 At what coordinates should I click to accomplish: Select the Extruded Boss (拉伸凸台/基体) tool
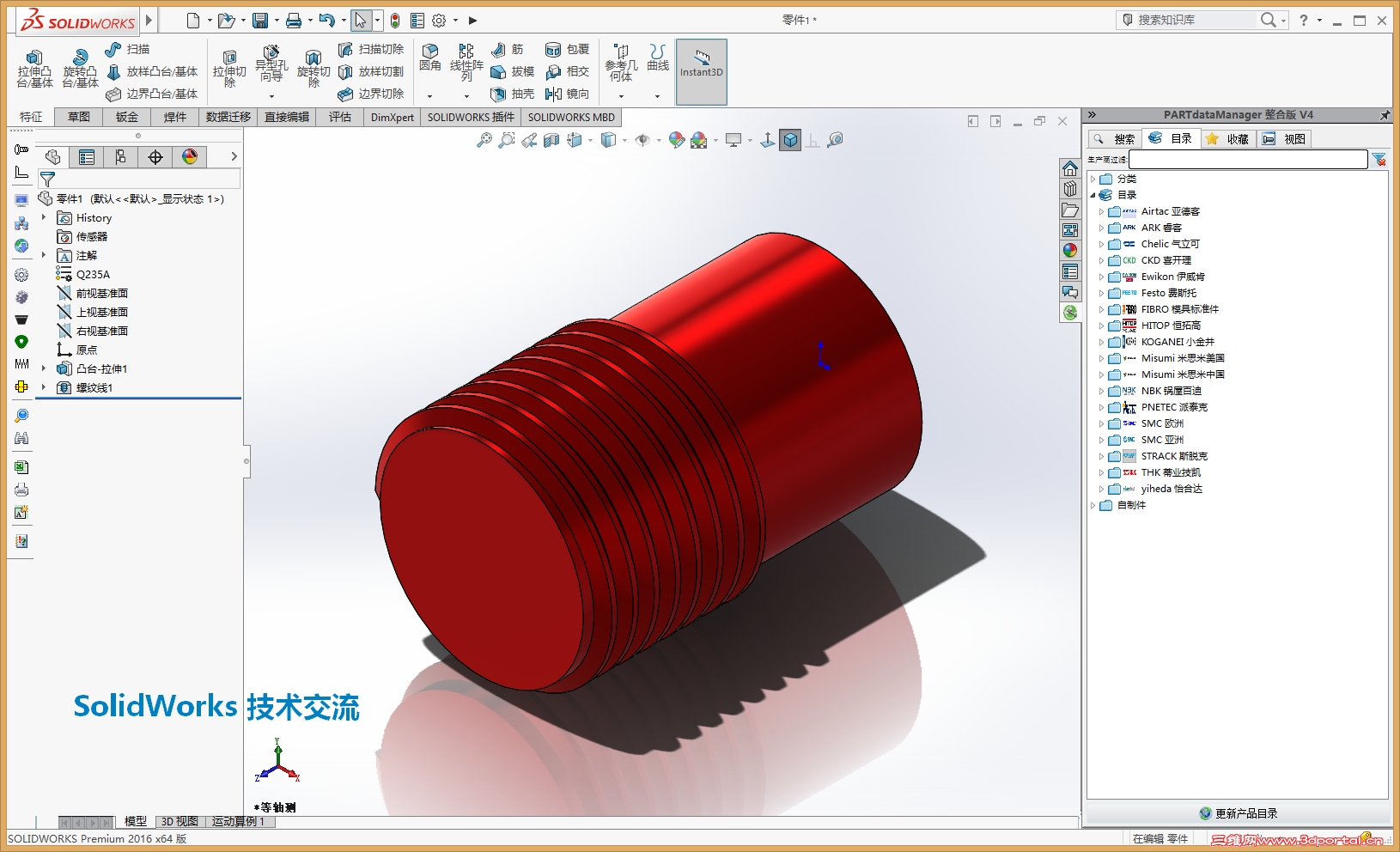point(34,68)
